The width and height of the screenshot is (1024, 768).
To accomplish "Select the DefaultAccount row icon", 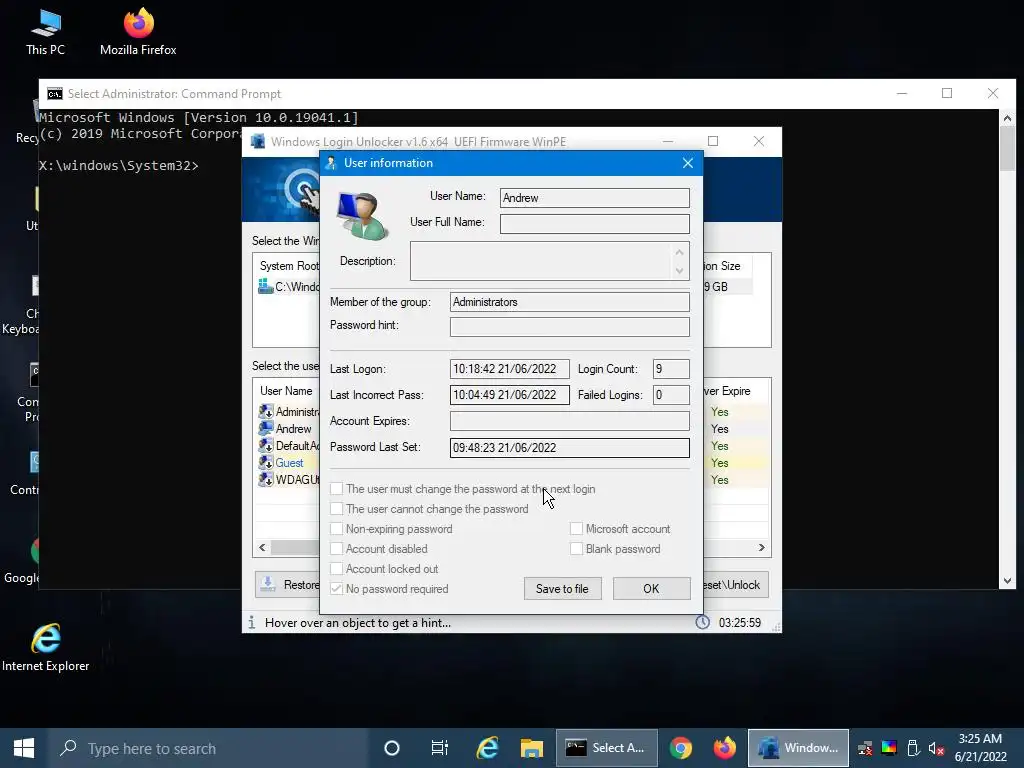I will click(266, 445).
